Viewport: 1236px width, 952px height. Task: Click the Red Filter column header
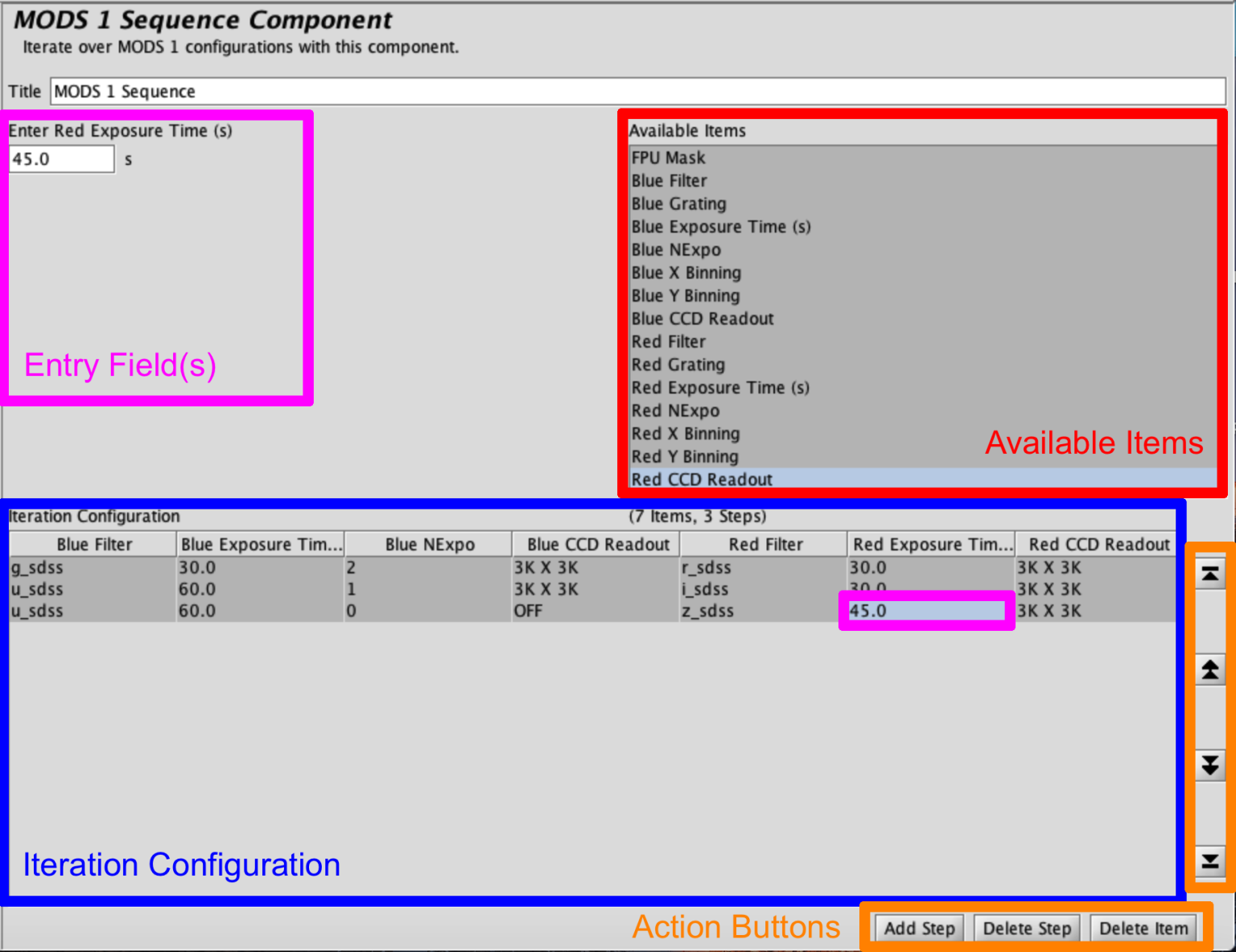[x=764, y=544]
